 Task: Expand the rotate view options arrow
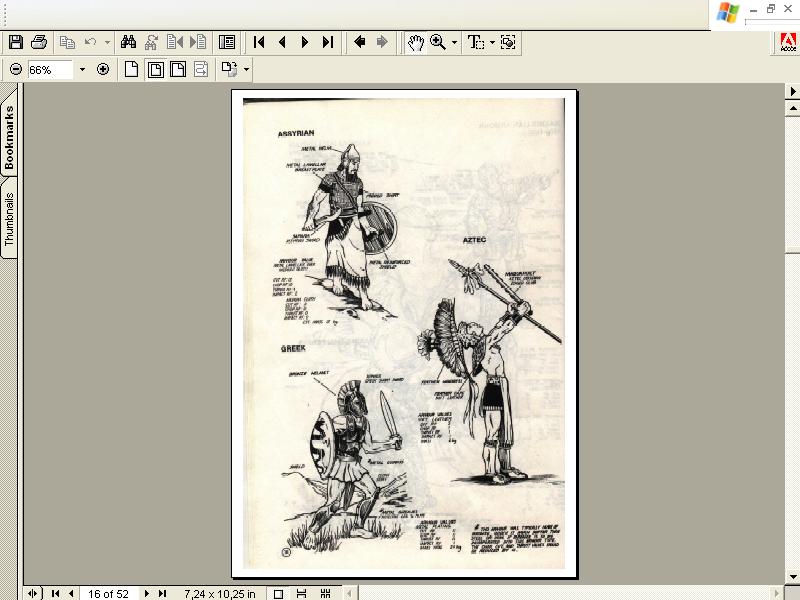pyautogui.click(x=246, y=70)
